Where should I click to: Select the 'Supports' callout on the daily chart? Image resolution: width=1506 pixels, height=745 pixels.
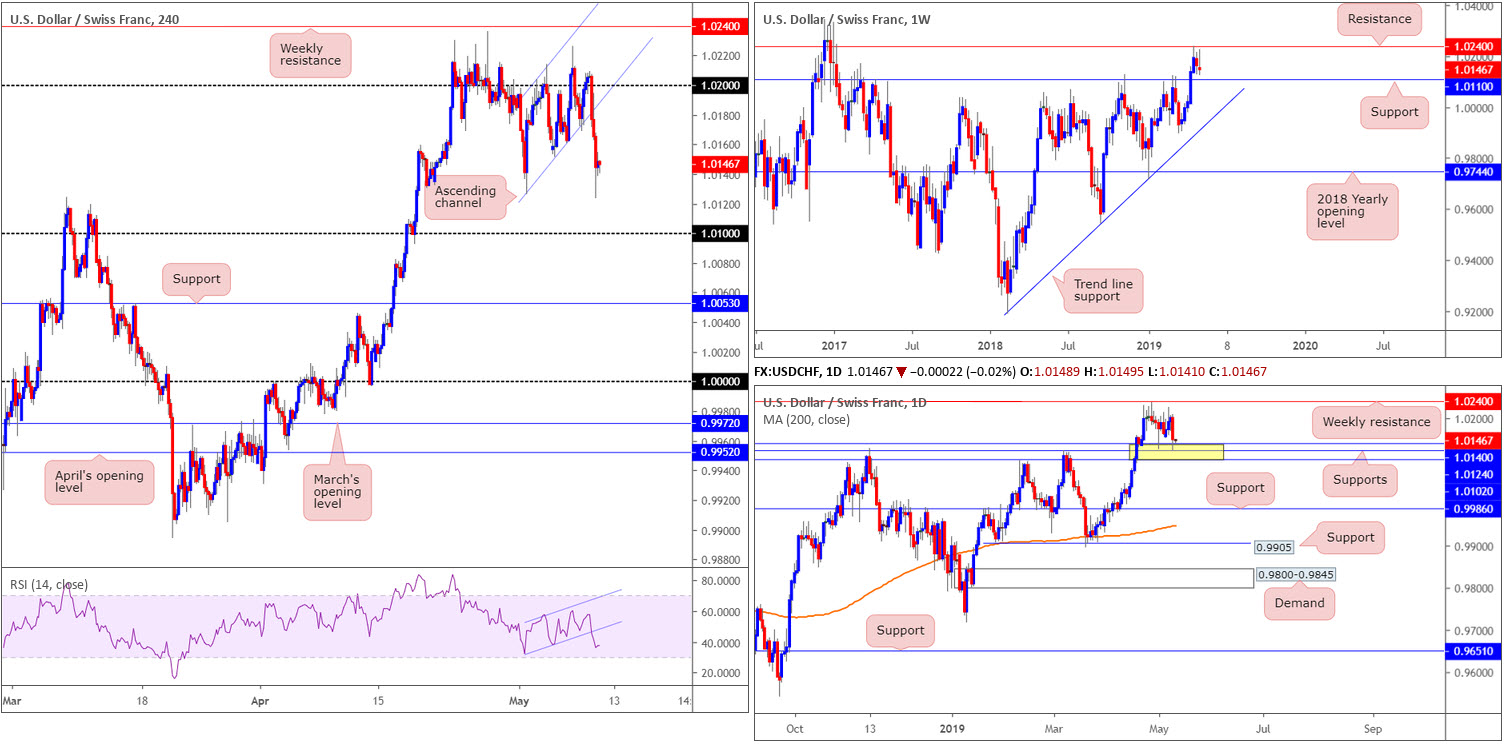click(x=1360, y=480)
